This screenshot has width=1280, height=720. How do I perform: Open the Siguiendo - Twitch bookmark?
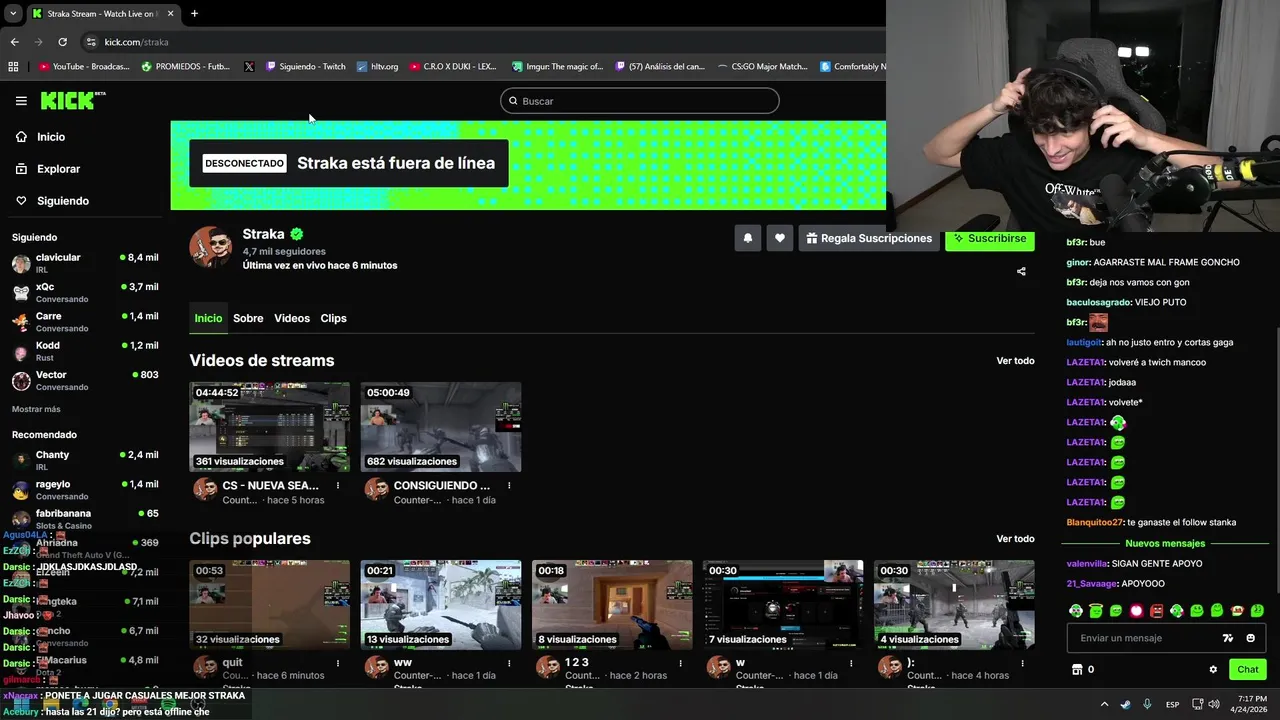[305, 67]
